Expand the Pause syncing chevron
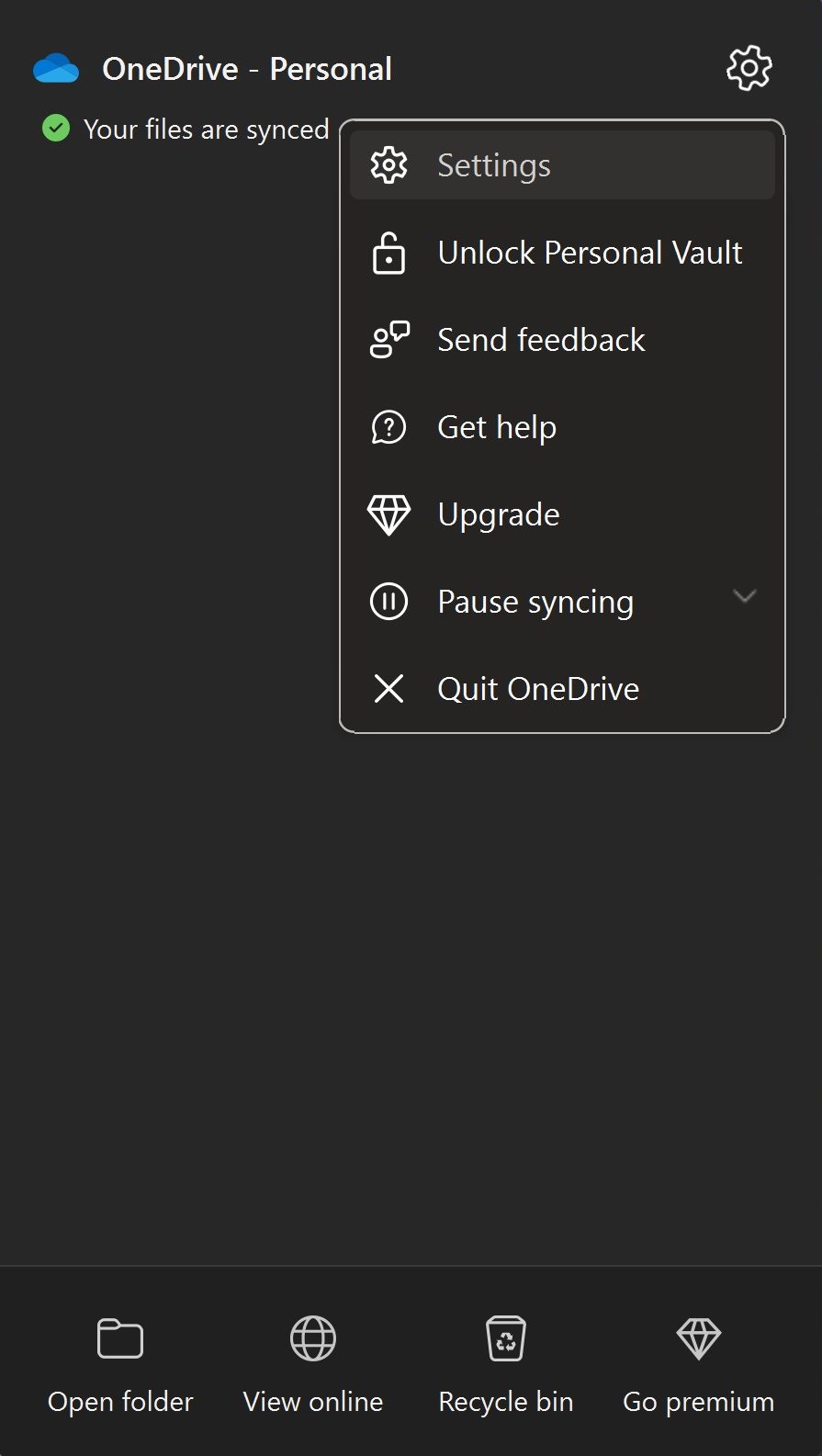 pos(745,597)
